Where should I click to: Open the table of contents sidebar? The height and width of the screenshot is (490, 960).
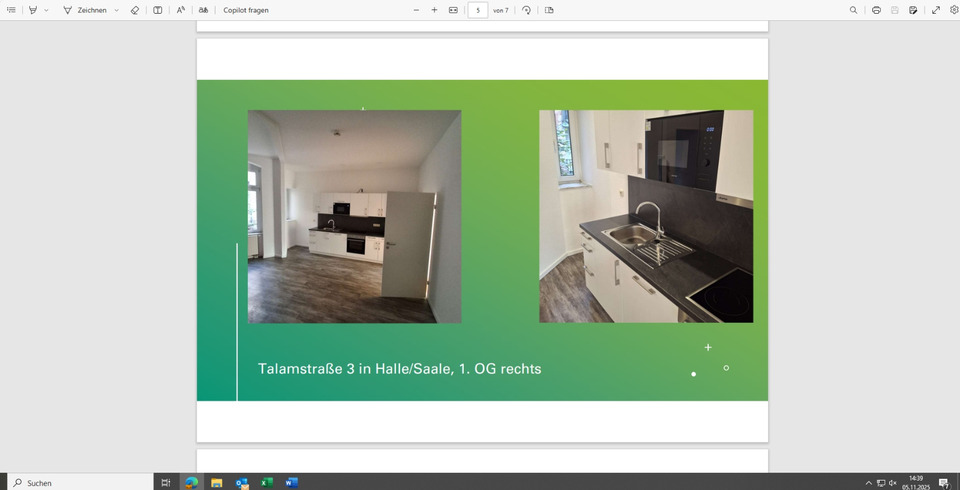pos(11,10)
